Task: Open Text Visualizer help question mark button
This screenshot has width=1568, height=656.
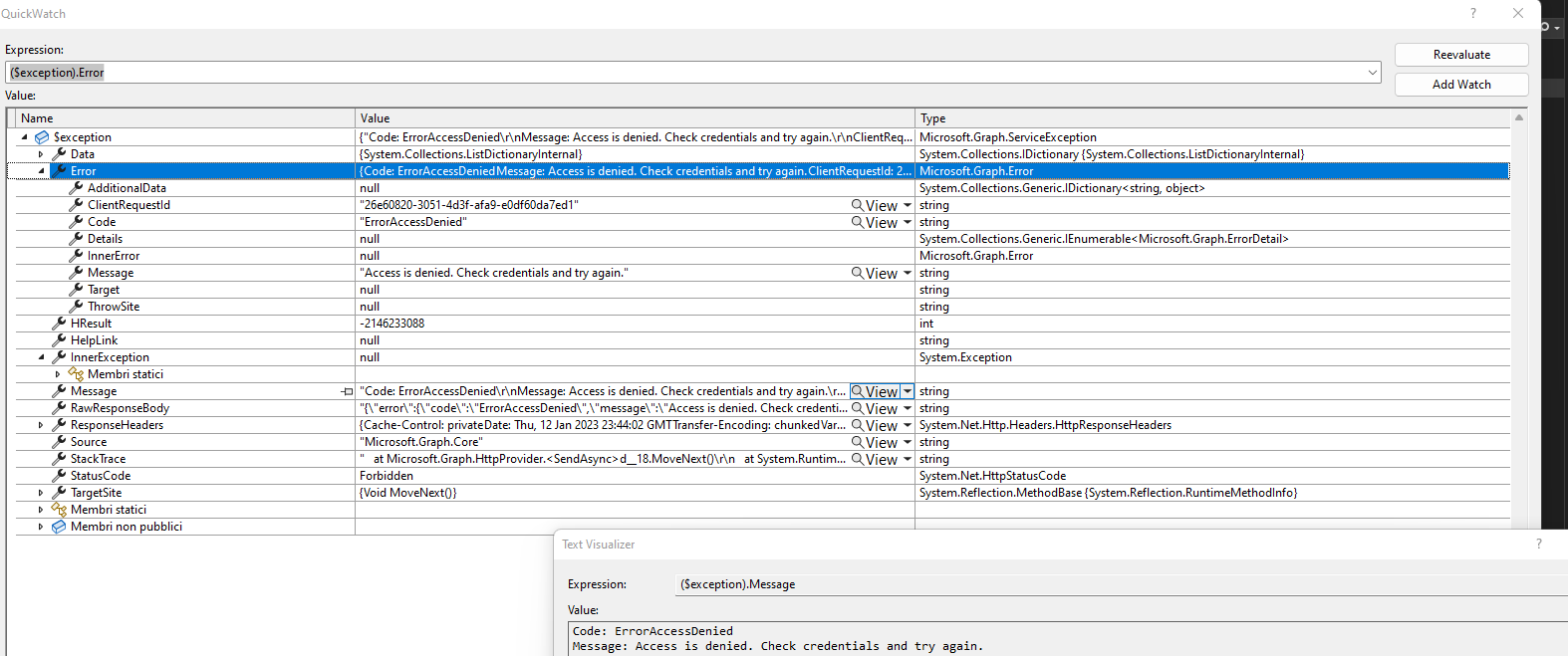Action: coord(1539,545)
